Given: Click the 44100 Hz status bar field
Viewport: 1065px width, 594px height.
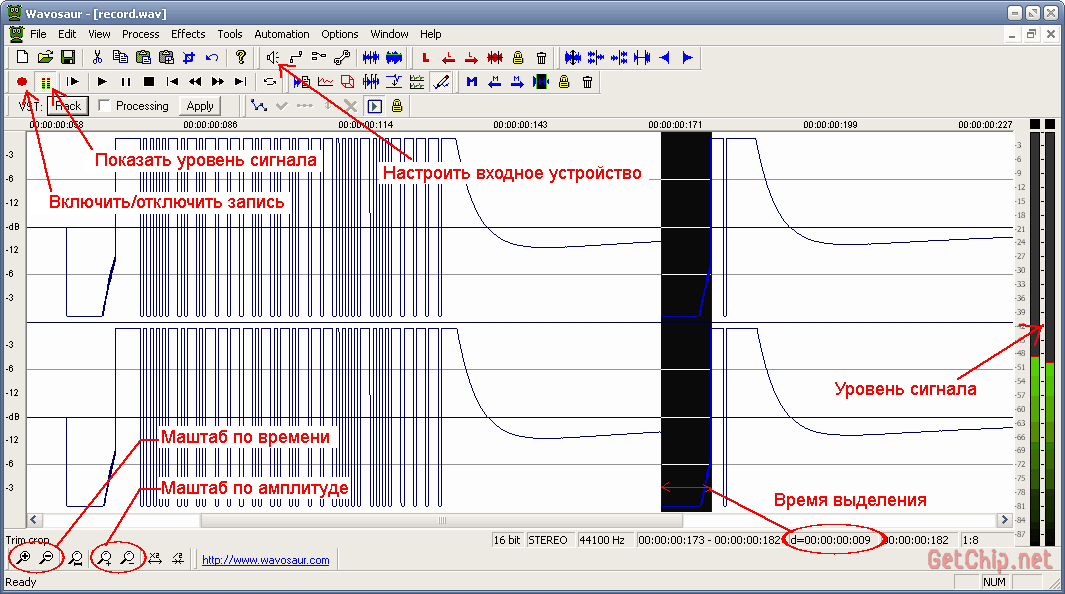Looking at the screenshot, I should [604, 540].
